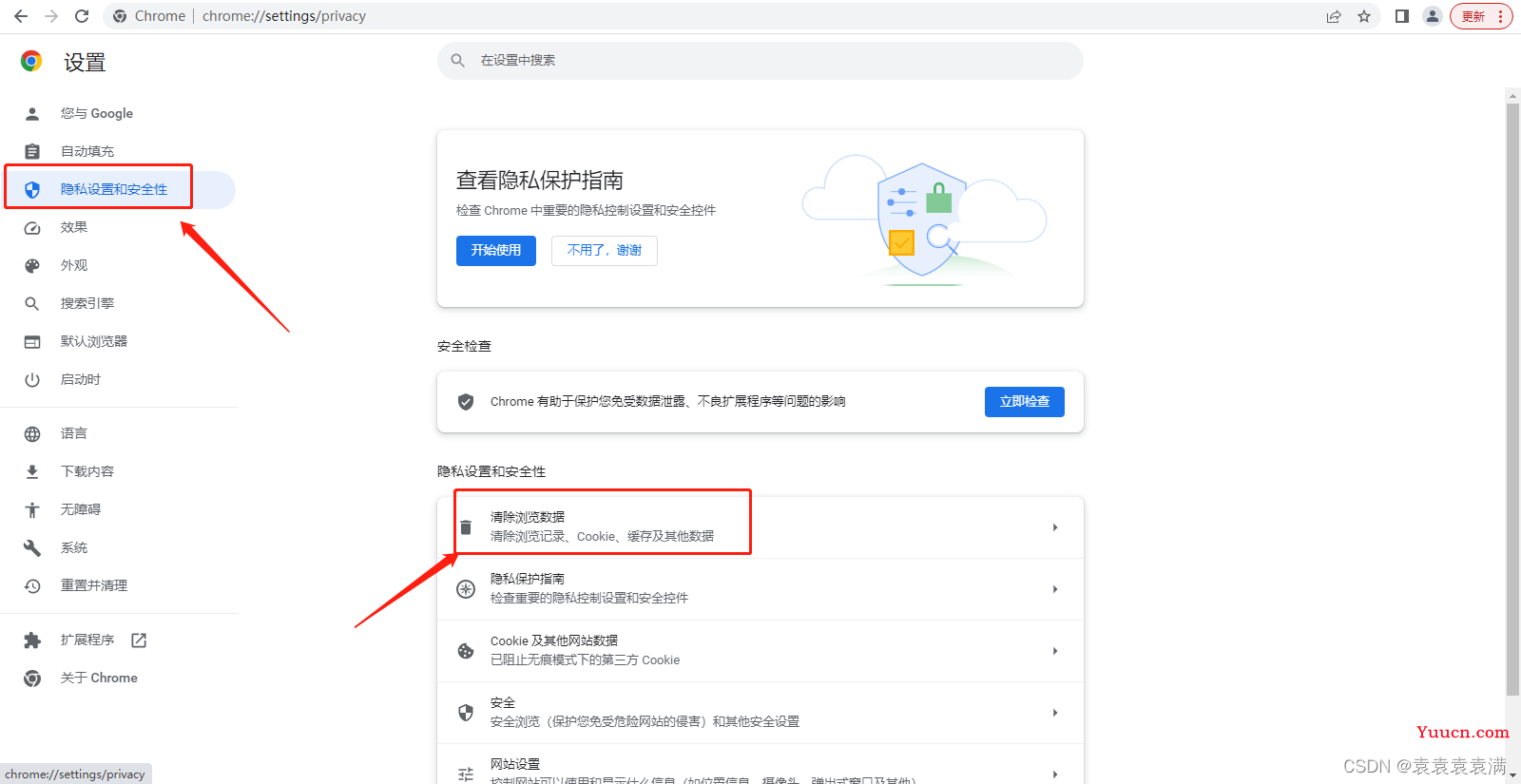Click the globe icon beside 语言
1521x784 pixels.
32,434
